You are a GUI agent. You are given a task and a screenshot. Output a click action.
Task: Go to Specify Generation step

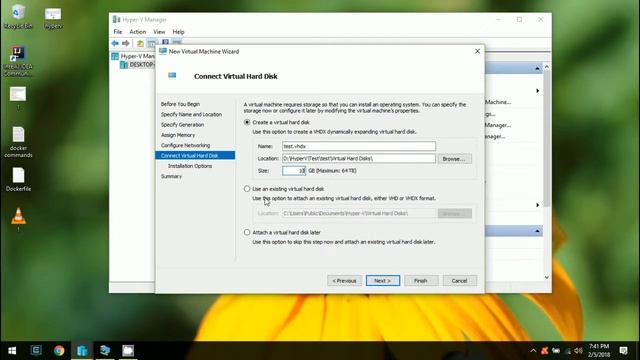click(x=182, y=124)
